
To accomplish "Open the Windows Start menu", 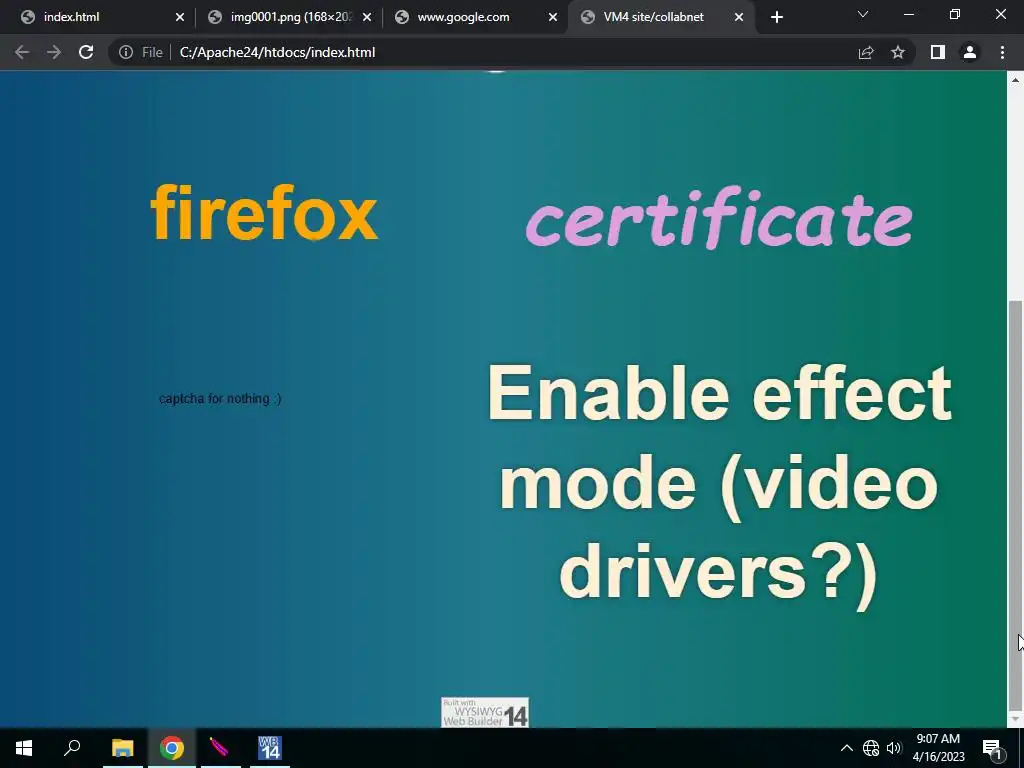I will pyautogui.click(x=24, y=748).
